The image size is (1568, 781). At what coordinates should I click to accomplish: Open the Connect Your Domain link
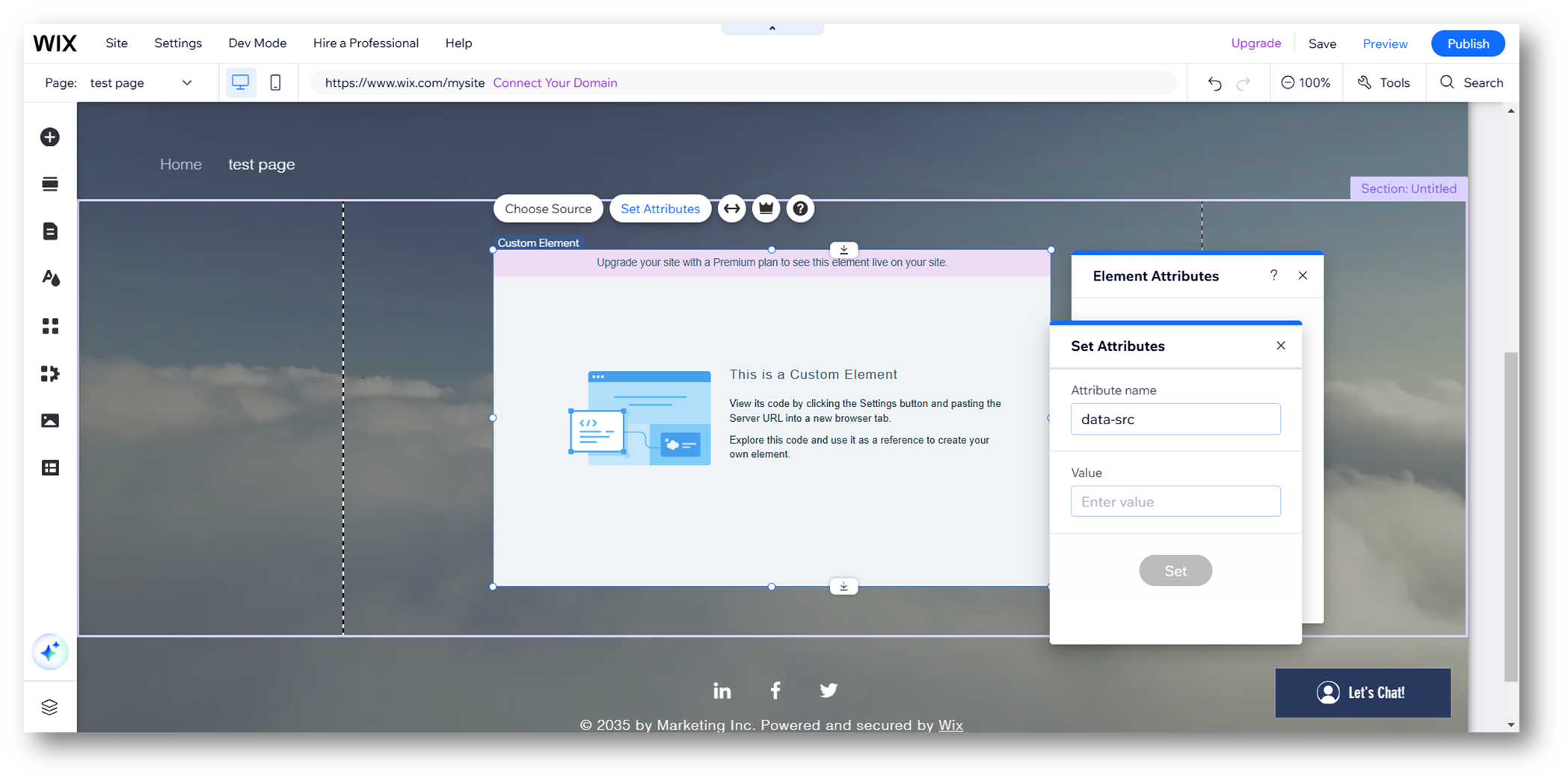555,82
